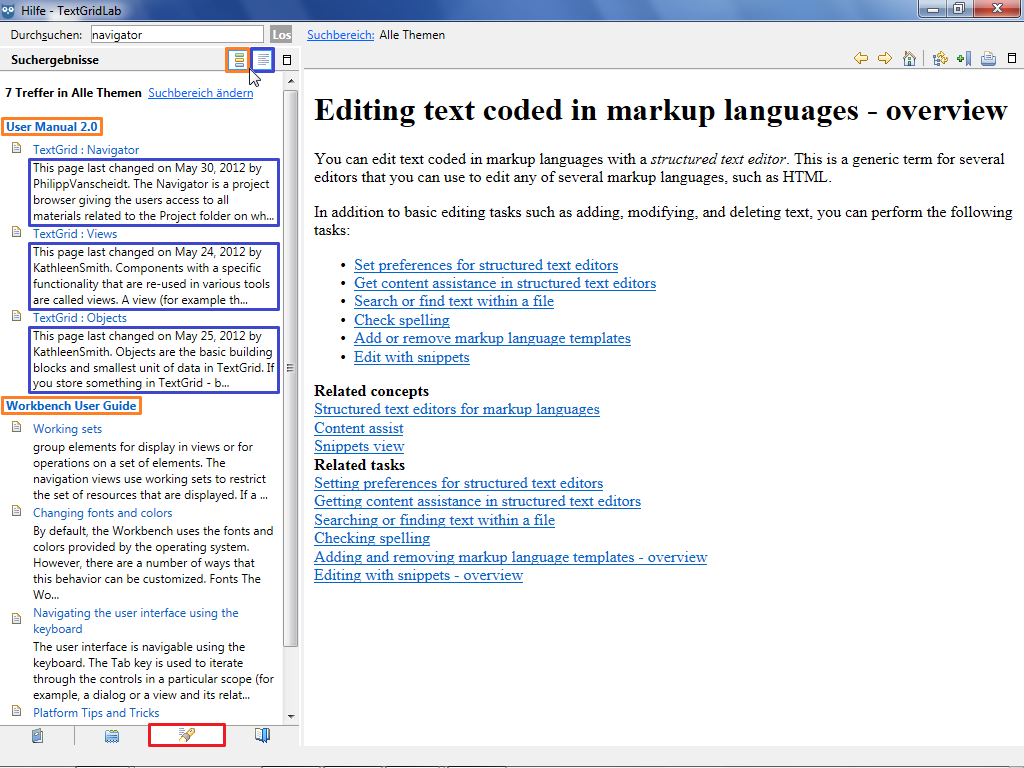Toggle grouping results by category
1024x768 pixels.
[x=238, y=60]
